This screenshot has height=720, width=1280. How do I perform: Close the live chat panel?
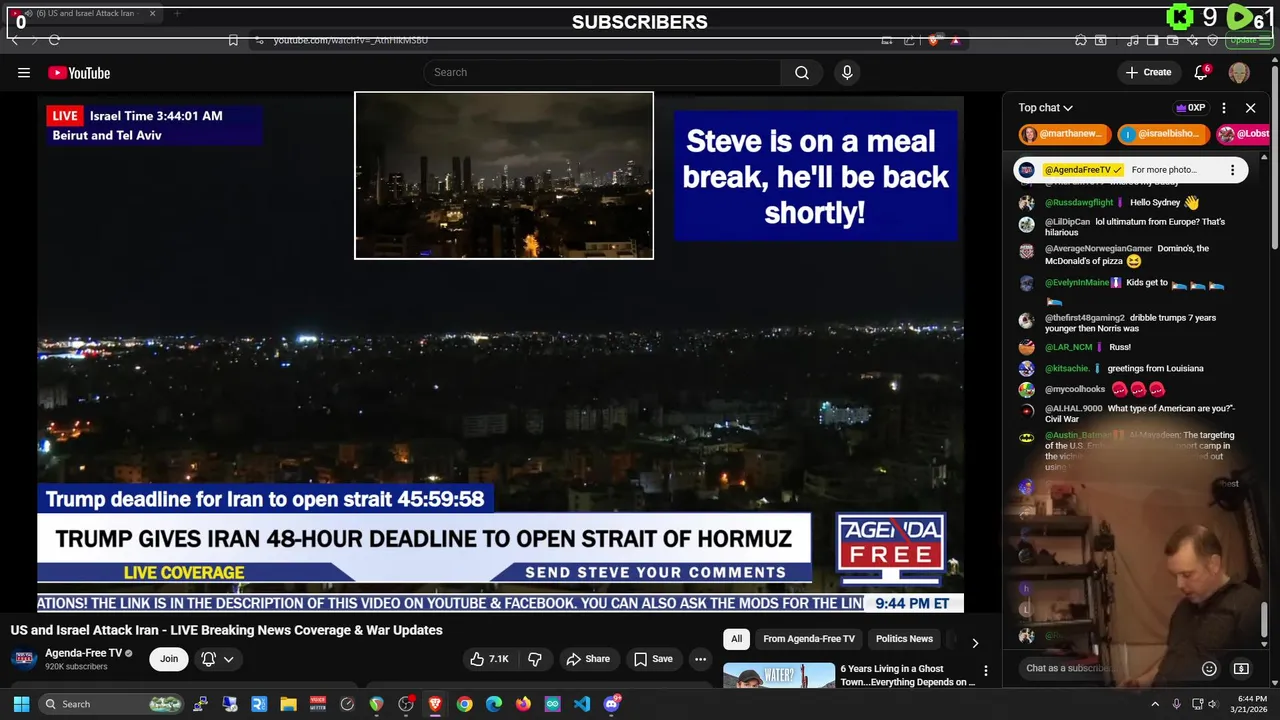(x=1250, y=107)
